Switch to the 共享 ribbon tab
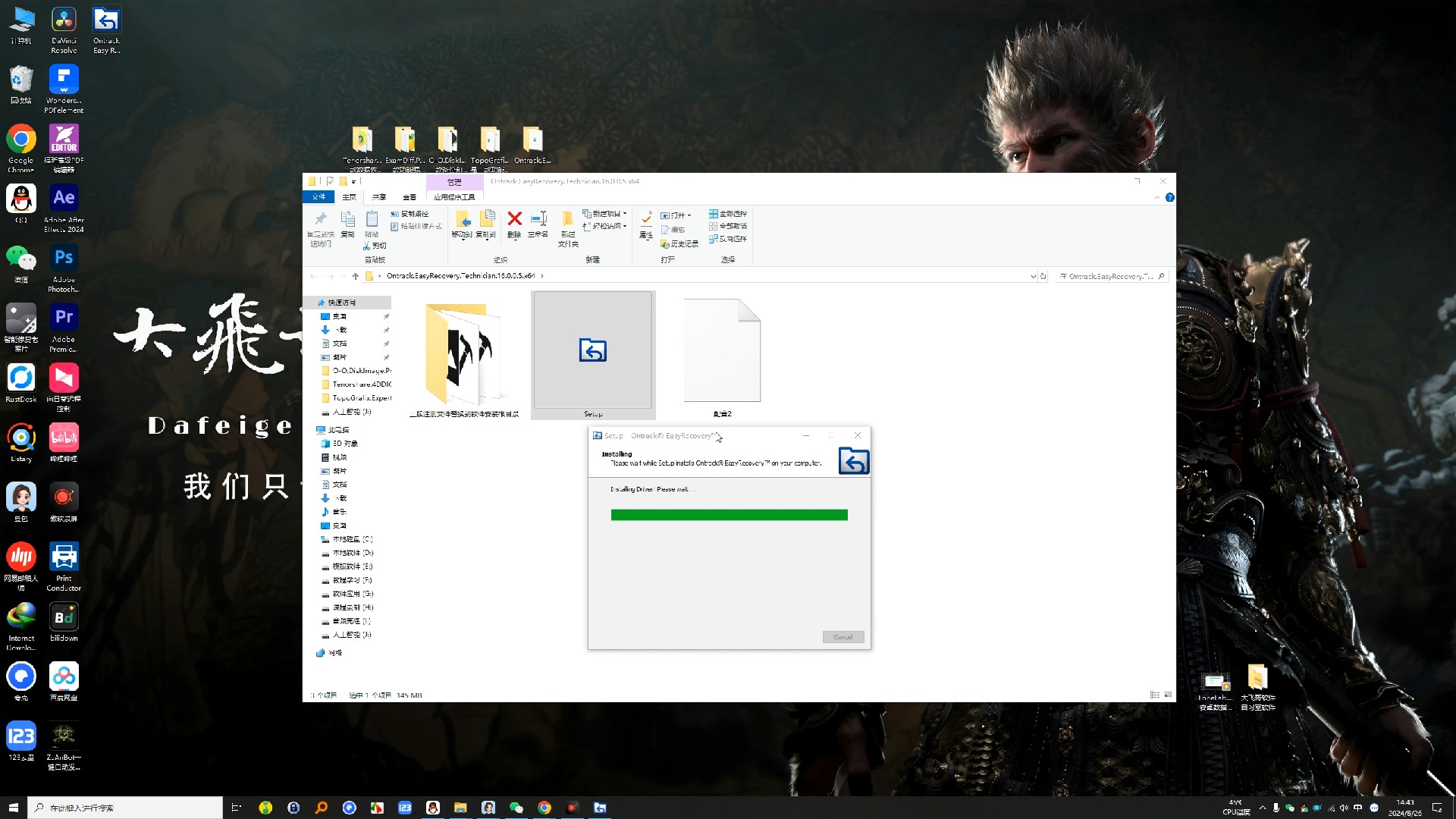Viewport: 1456px width, 819px height. pyautogui.click(x=379, y=197)
